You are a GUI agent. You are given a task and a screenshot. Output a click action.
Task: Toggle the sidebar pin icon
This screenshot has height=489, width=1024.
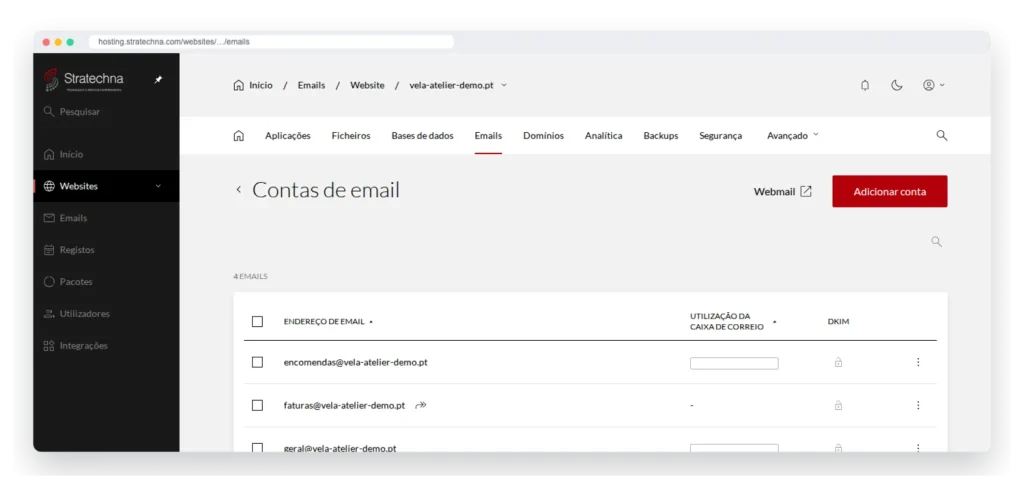[158, 80]
